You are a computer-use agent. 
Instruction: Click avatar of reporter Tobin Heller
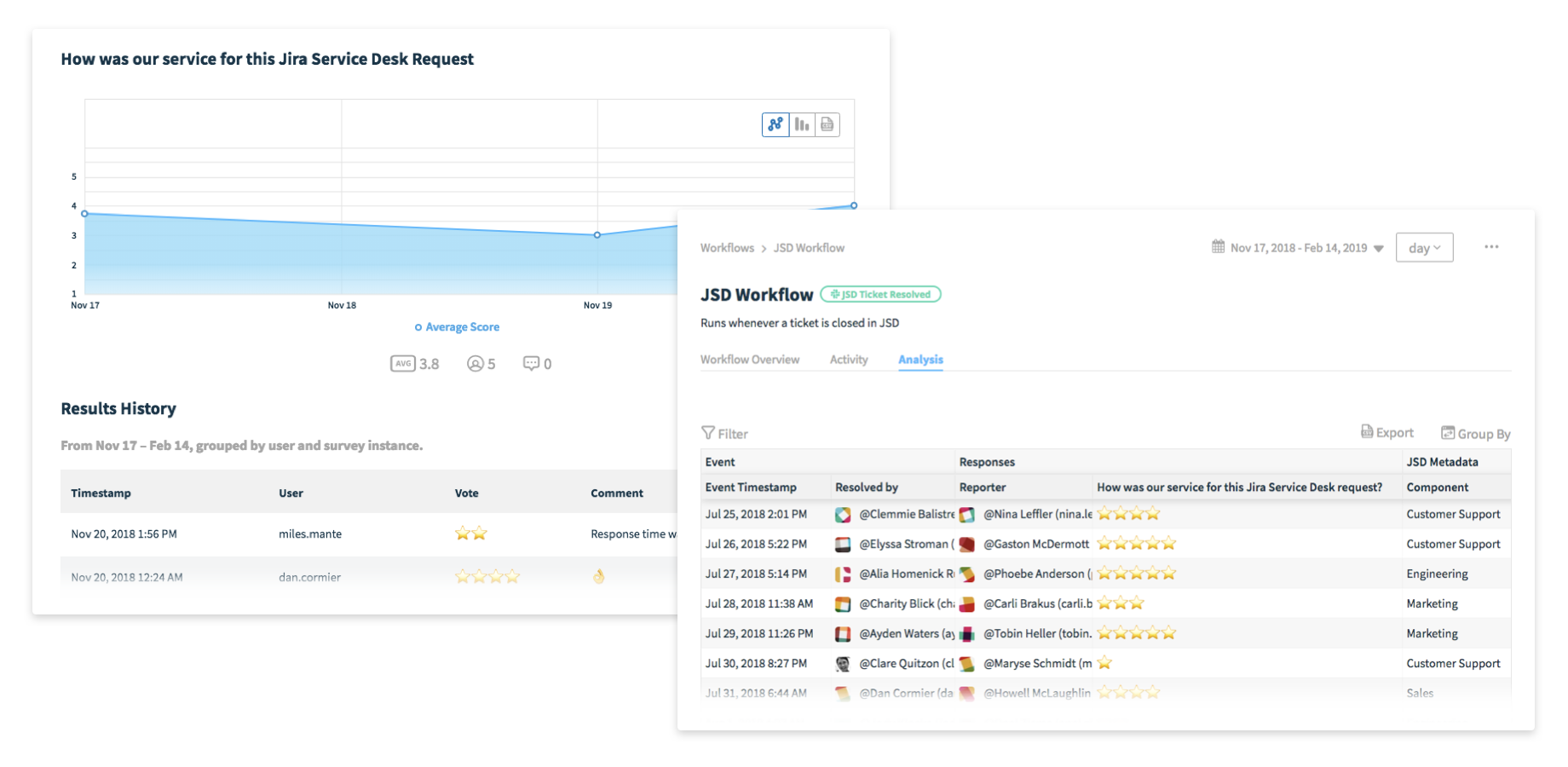[x=967, y=634]
